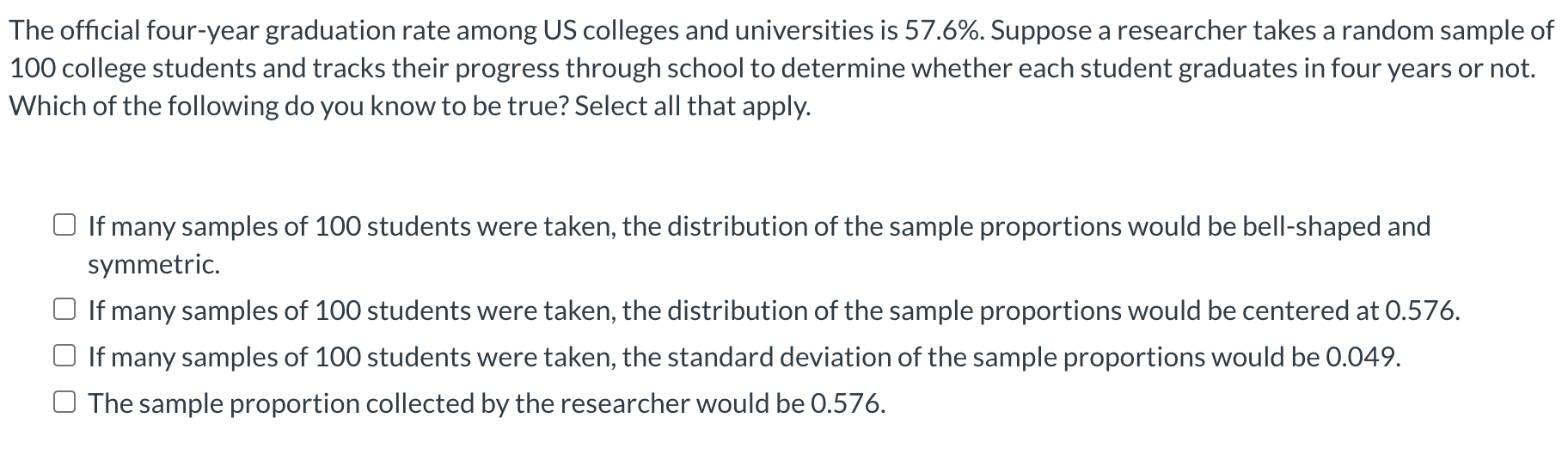The height and width of the screenshot is (461, 1568).
Task: Click "The sample proportion collected" answer text
Action: click(487, 403)
